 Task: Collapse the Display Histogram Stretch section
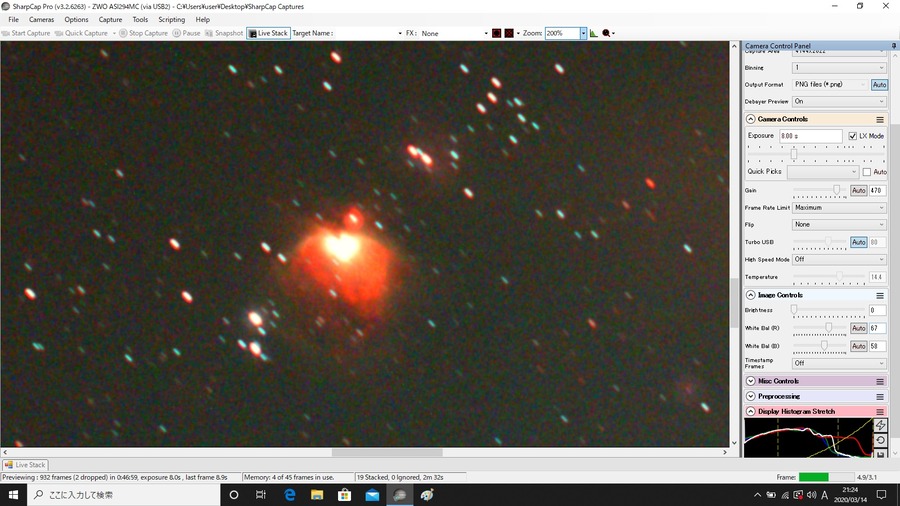click(x=750, y=412)
